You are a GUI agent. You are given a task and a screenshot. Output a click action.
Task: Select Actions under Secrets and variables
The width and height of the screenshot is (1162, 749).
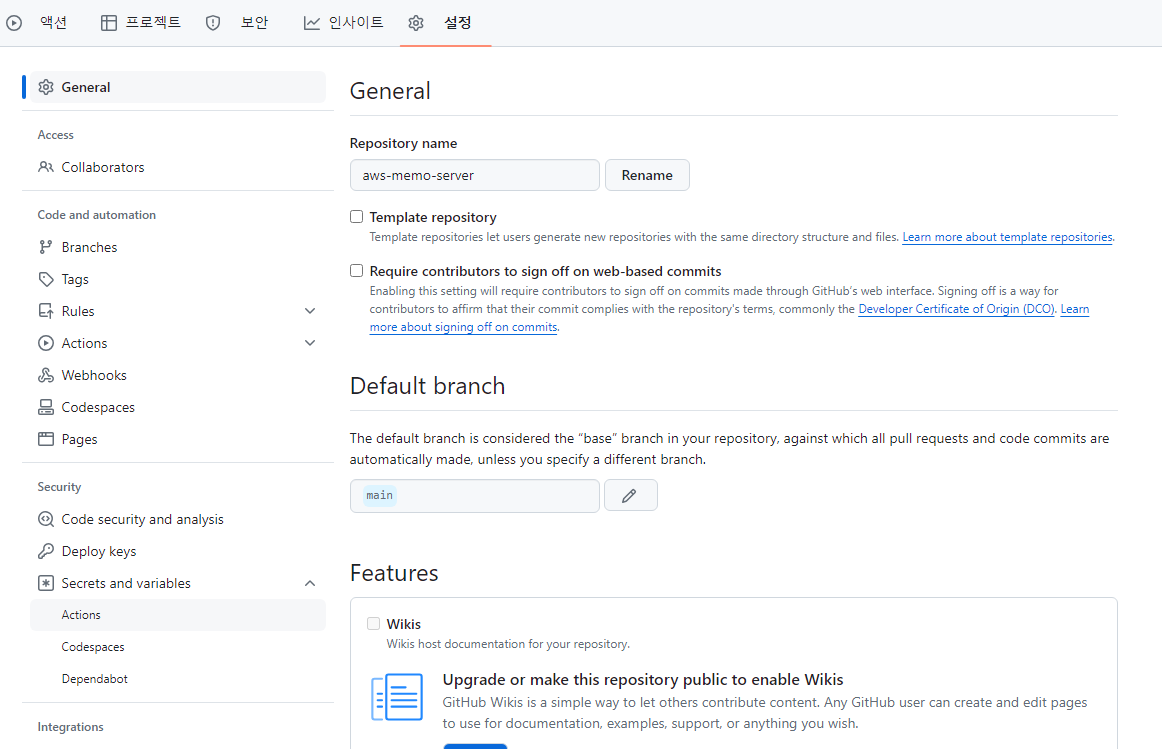point(178,615)
